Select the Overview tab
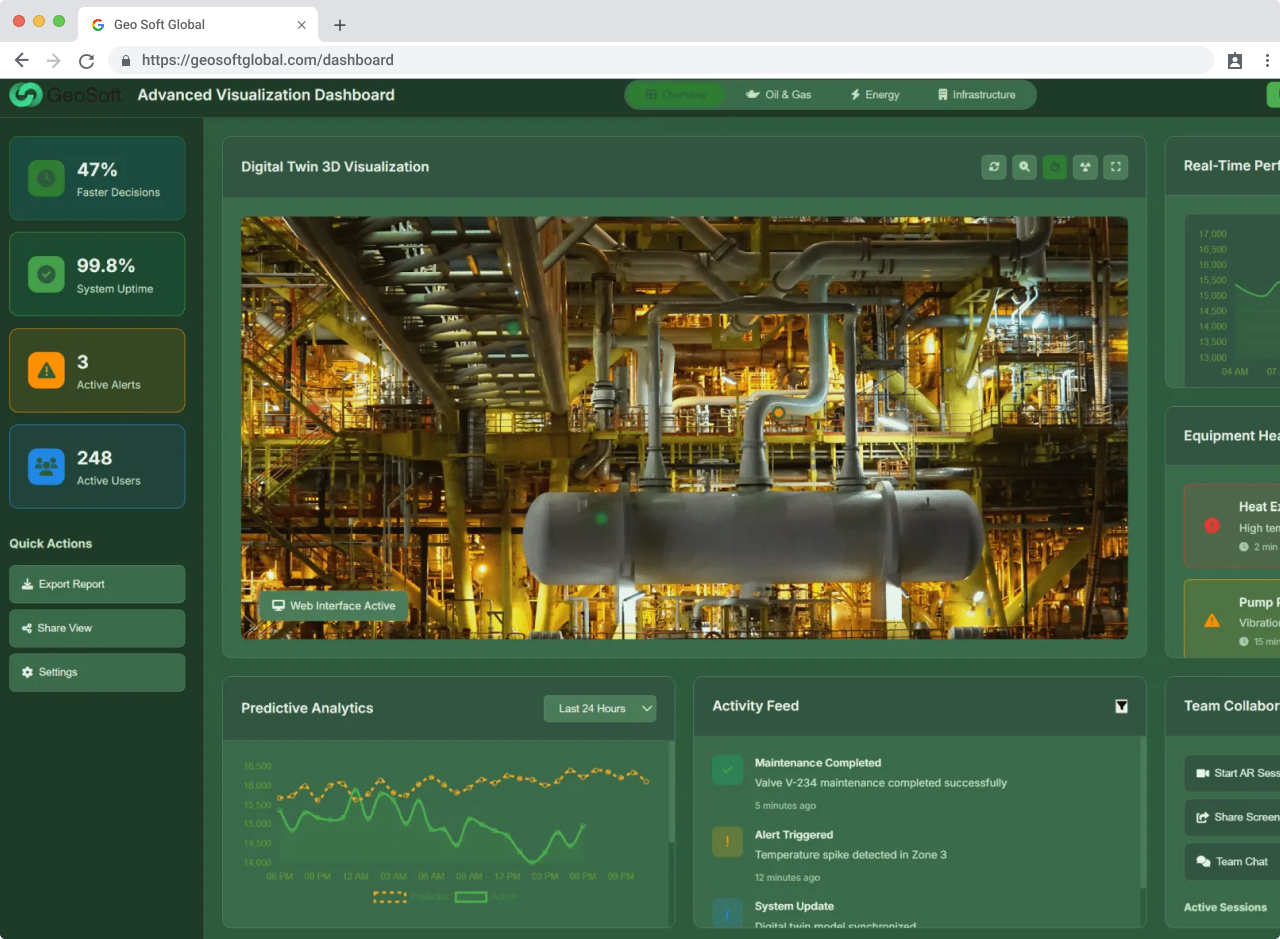 coord(676,95)
